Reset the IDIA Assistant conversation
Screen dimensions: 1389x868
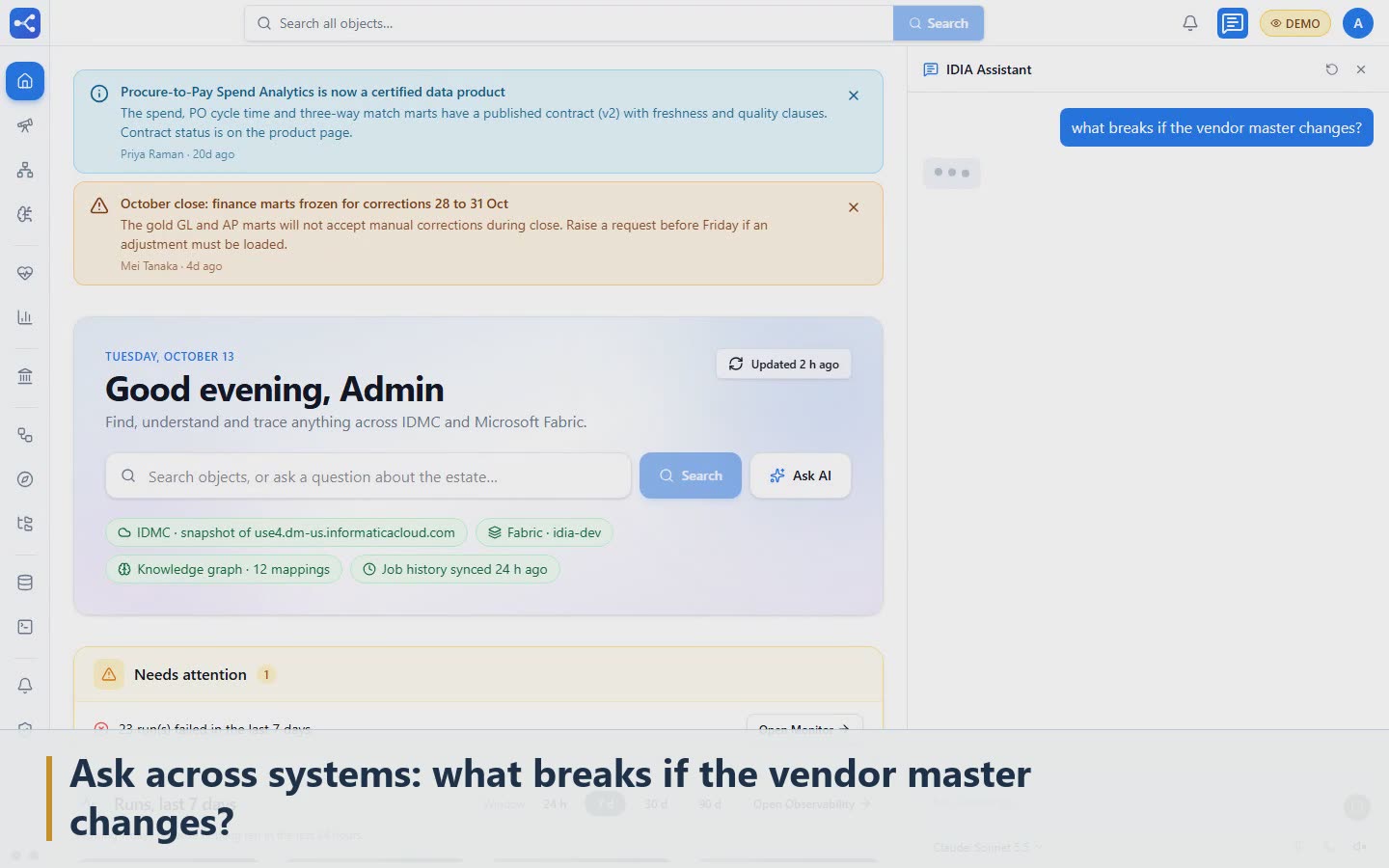(x=1332, y=69)
